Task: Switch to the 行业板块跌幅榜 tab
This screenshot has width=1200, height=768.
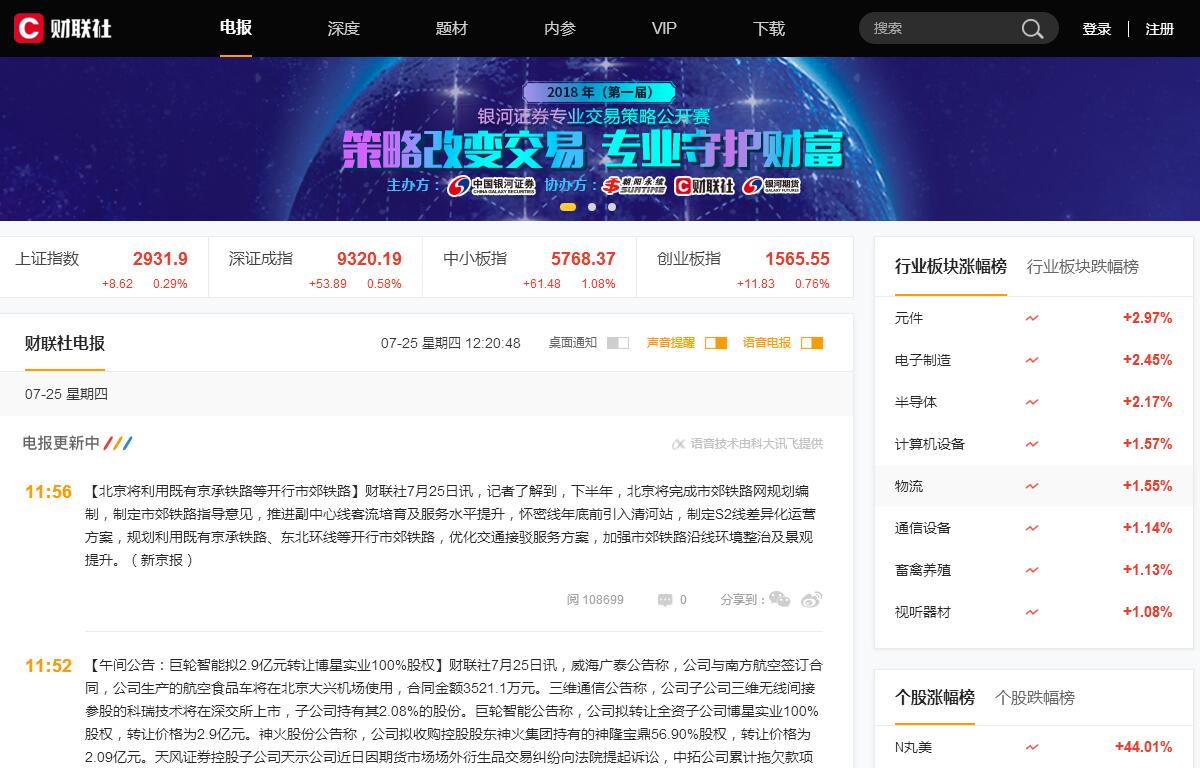Action: click(x=1082, y=267)
